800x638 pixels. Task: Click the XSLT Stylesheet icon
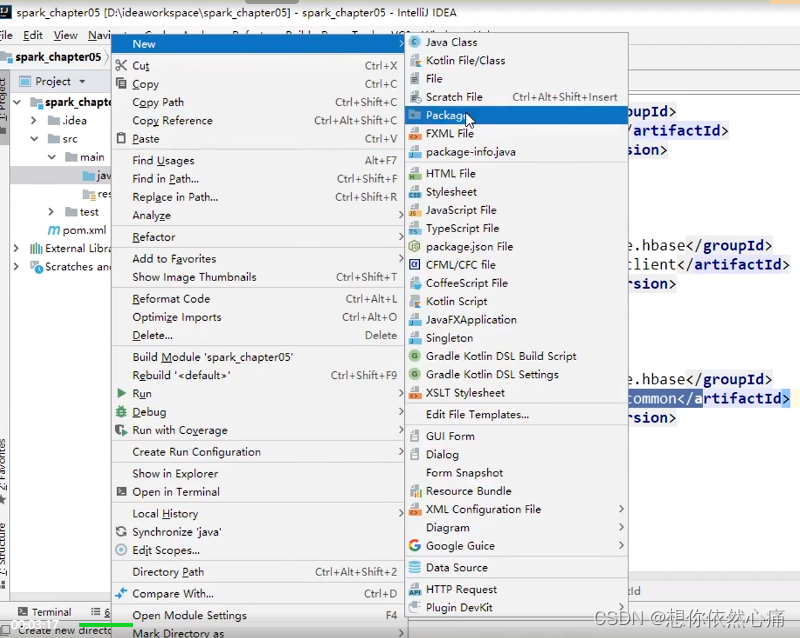point(415,393)
